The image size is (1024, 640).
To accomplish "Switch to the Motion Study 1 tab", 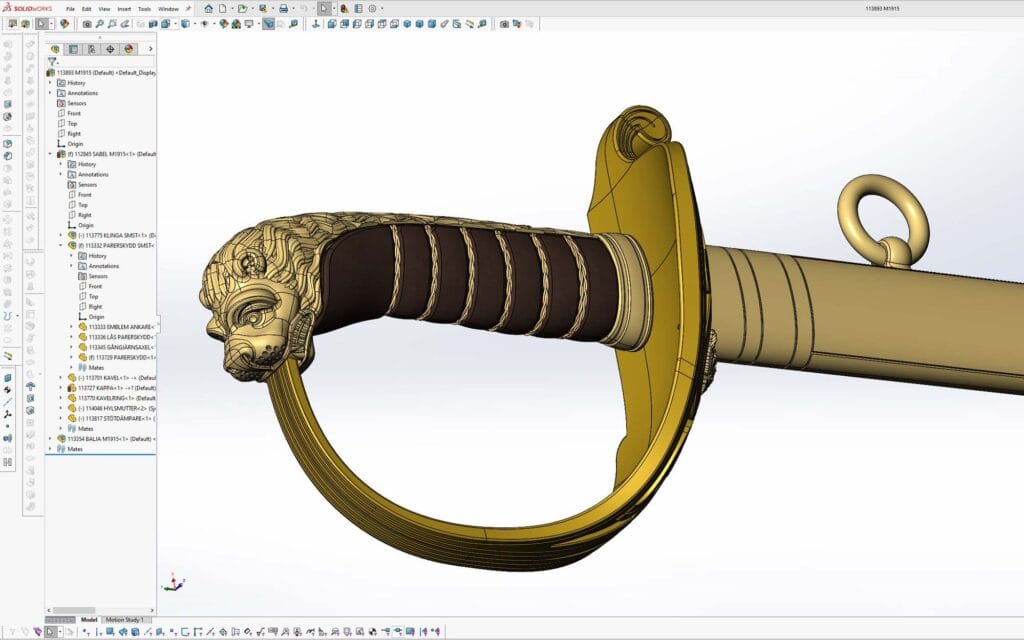I will [x=126, y=619].
